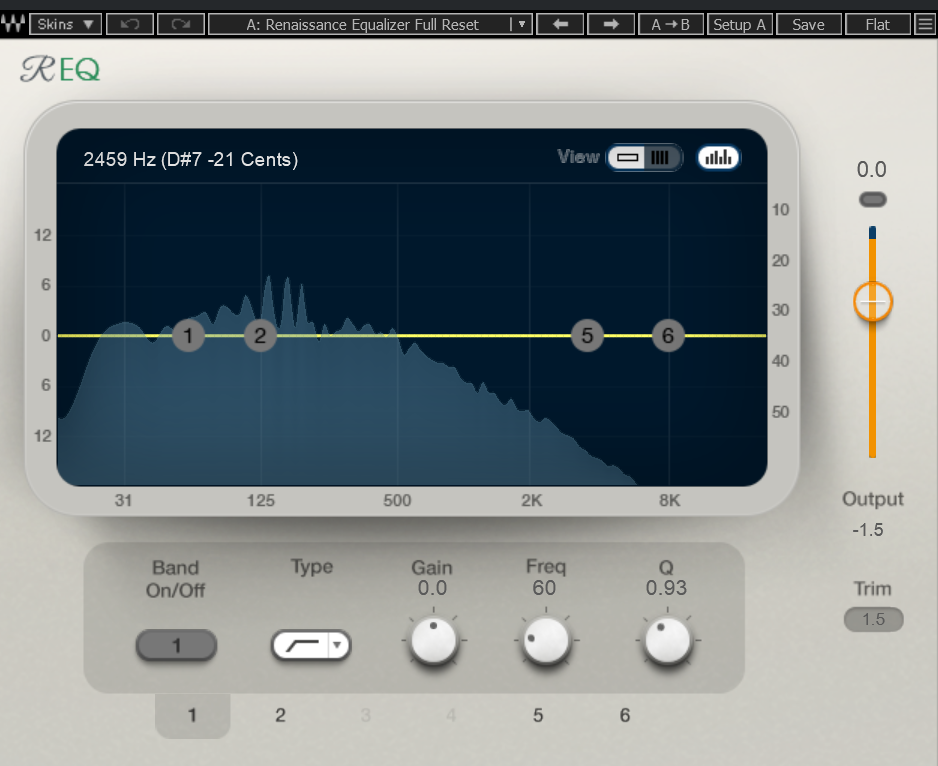Click the Save button
Viewport: 938px width, 766px height.
[x=808, y=25]
